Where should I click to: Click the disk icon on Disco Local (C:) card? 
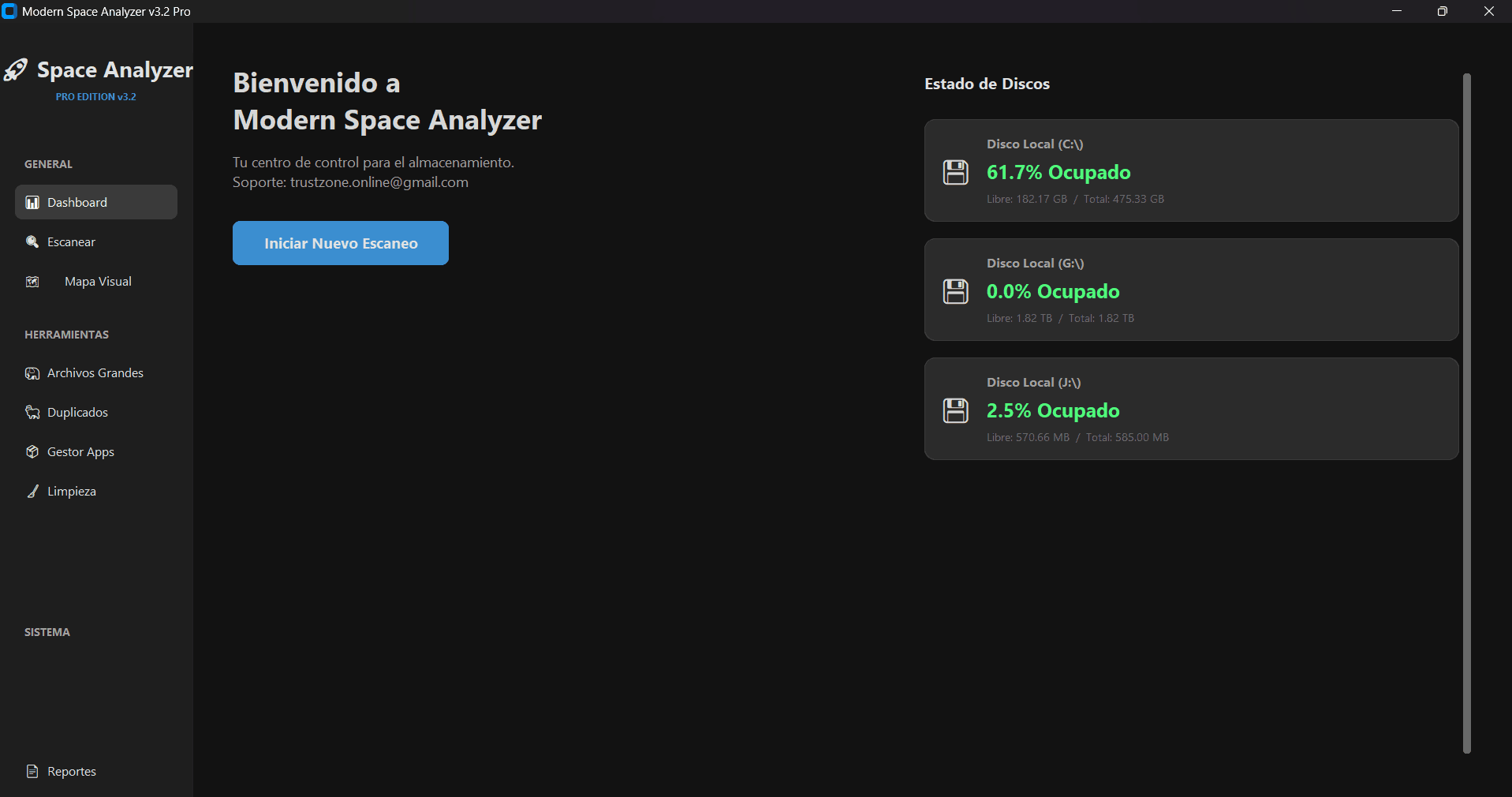(955, 172)
